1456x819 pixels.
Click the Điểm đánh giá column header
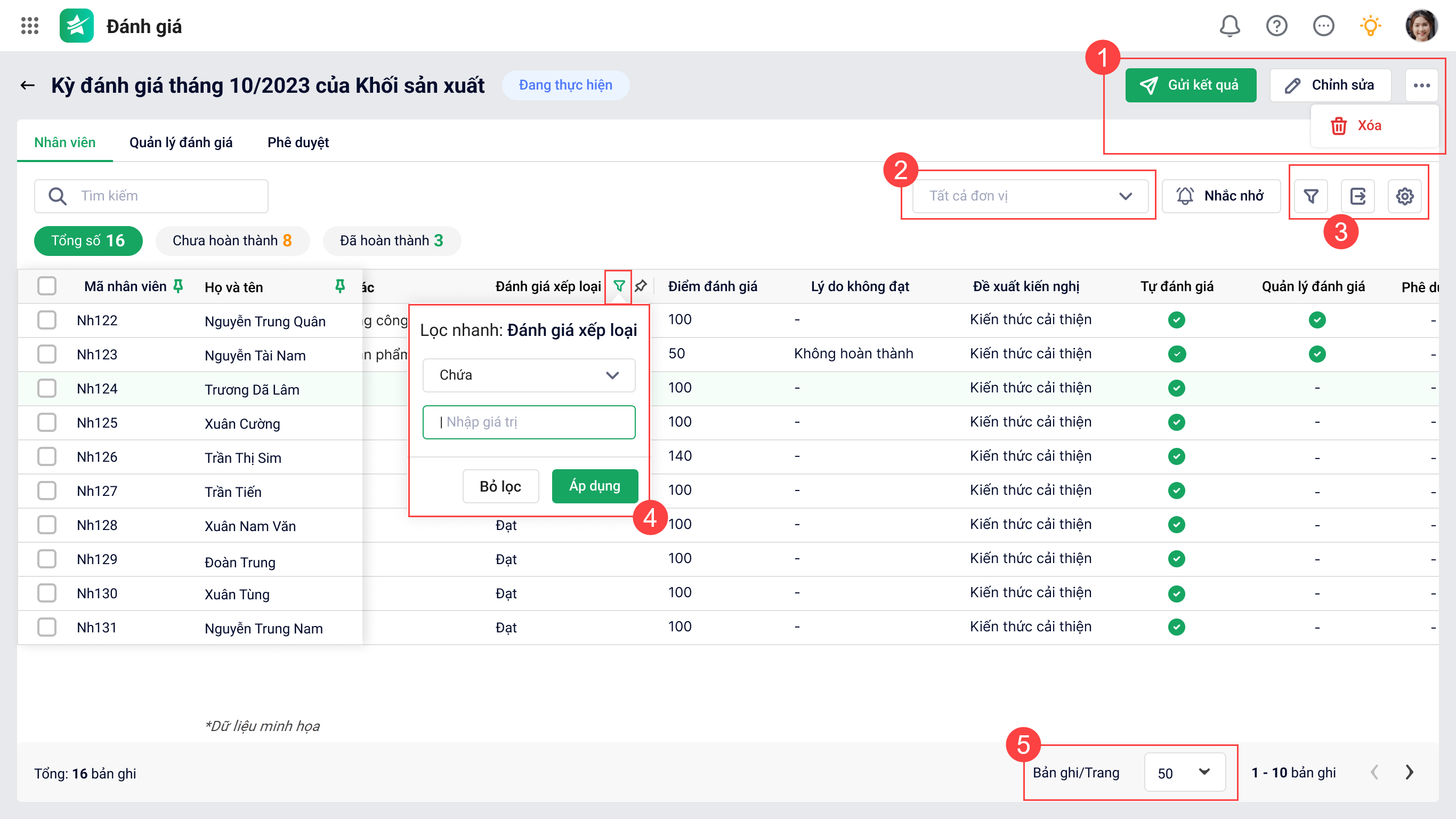[712, 287]
